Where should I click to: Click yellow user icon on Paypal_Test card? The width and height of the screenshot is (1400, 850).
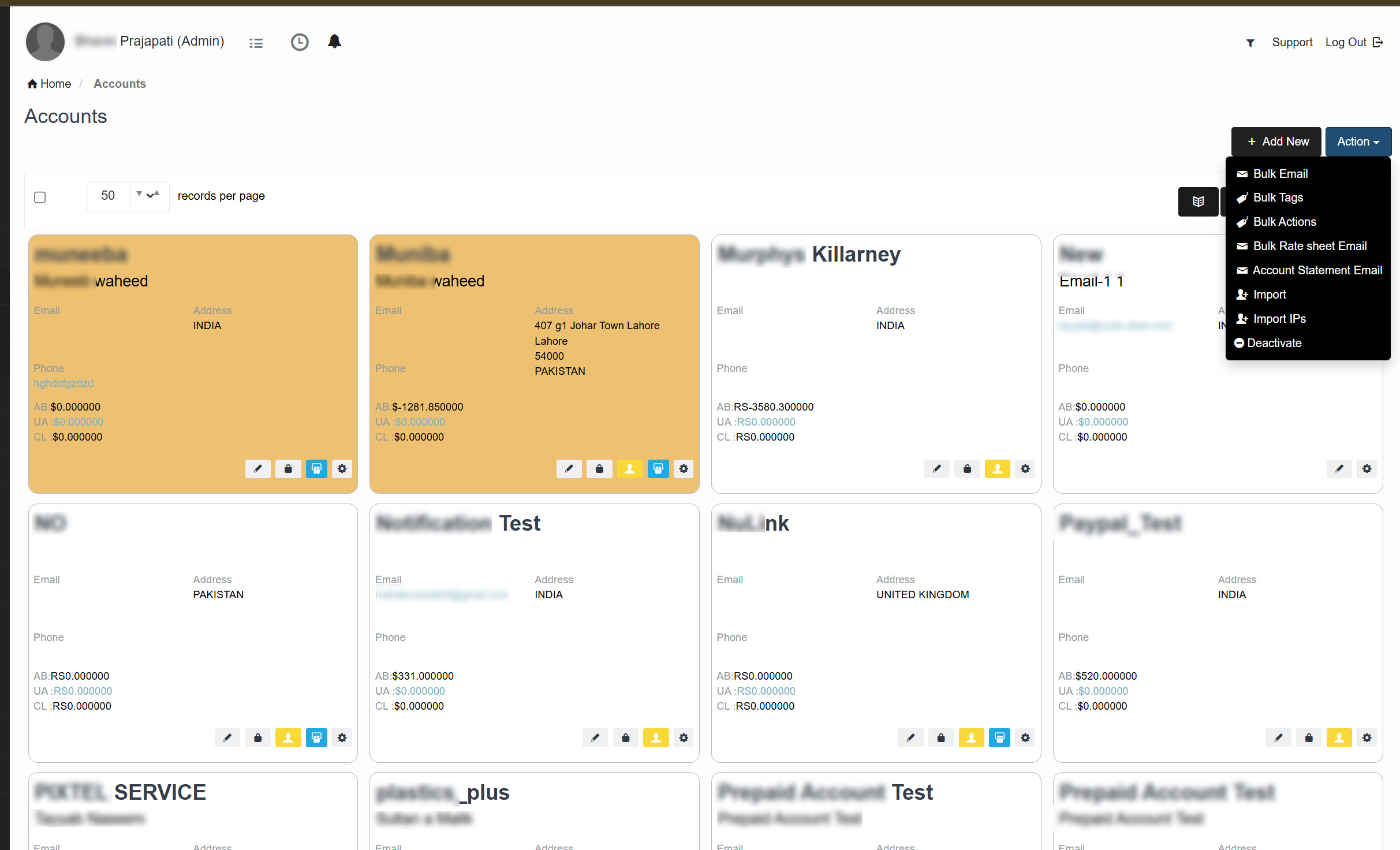point(1338,737)
